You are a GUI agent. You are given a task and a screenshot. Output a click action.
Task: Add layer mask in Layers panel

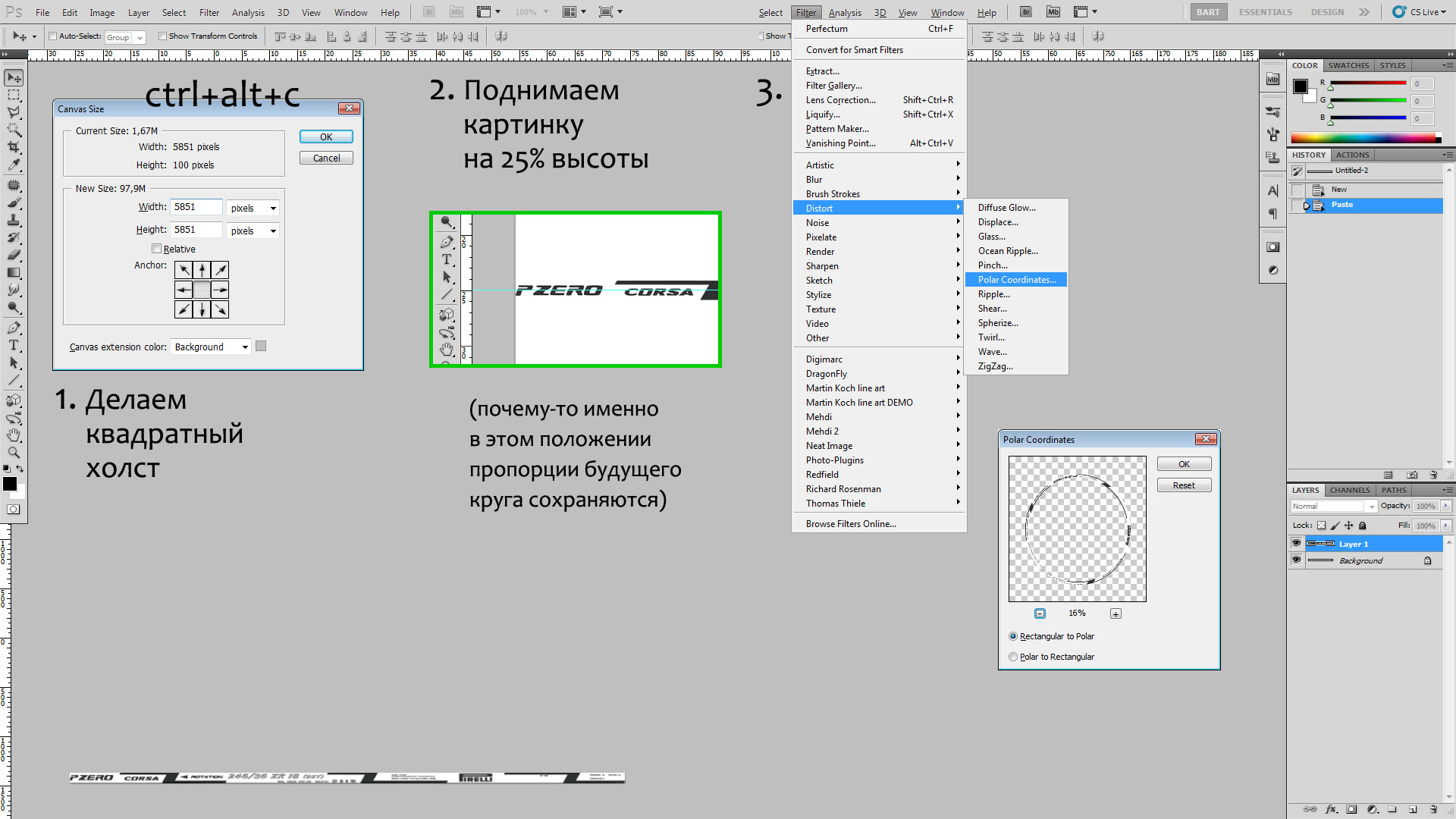pos(1351,809)
